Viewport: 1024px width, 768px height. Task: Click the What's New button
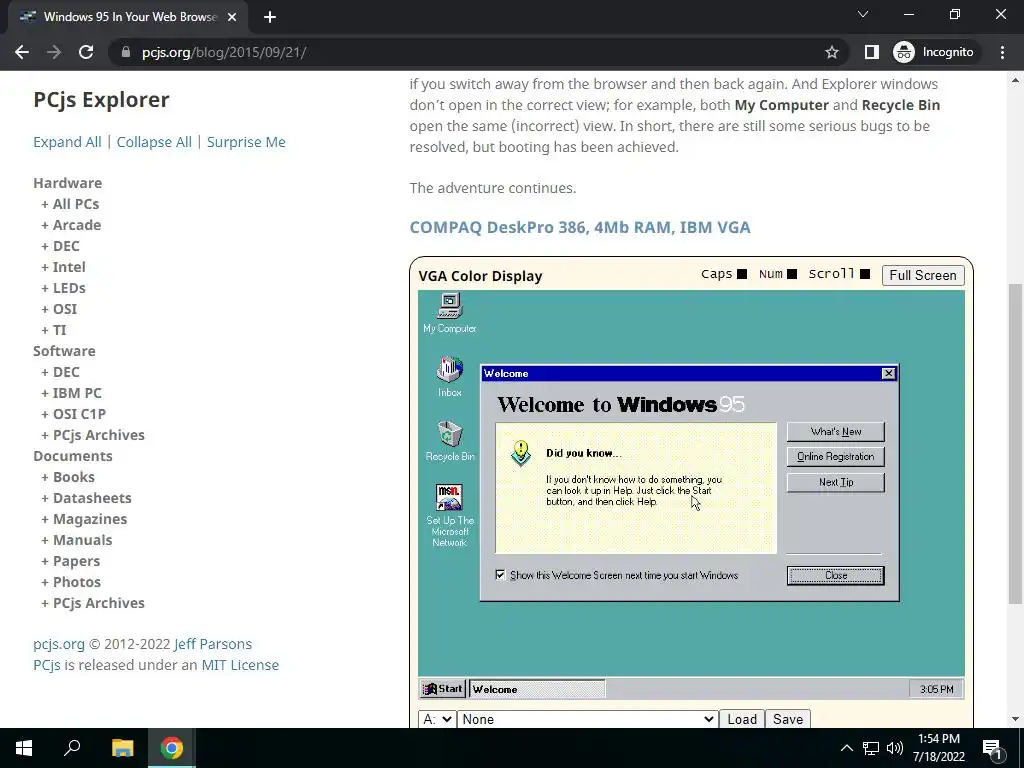click(x=835, y=432)
